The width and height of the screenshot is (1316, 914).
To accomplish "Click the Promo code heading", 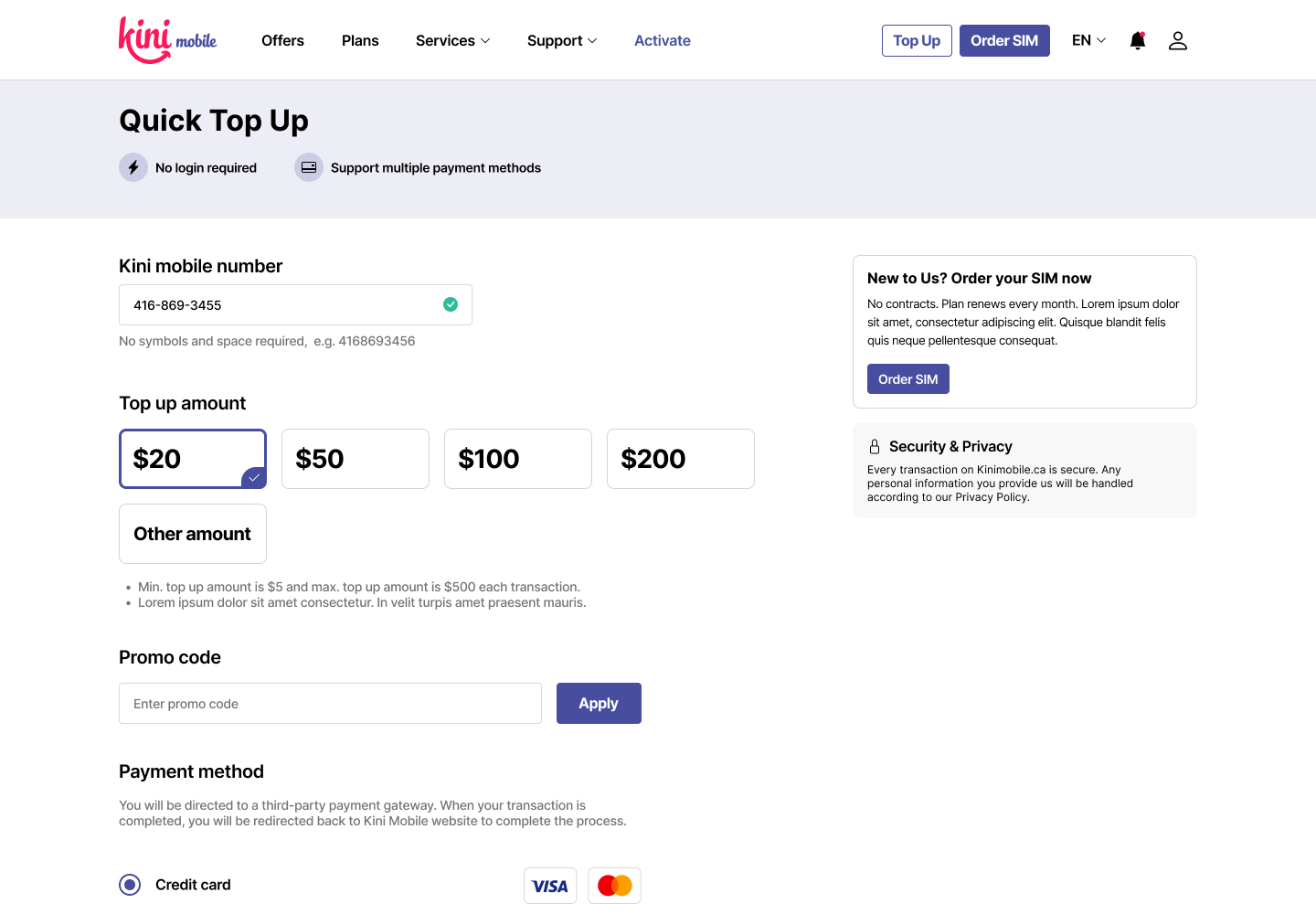I will tap(170, 657).
